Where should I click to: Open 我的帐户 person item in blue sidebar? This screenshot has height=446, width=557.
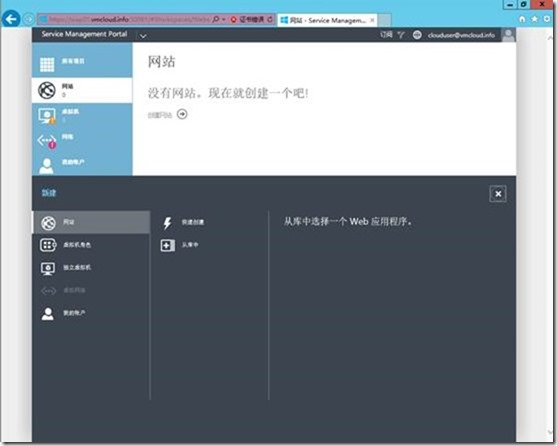click(82, 165)
